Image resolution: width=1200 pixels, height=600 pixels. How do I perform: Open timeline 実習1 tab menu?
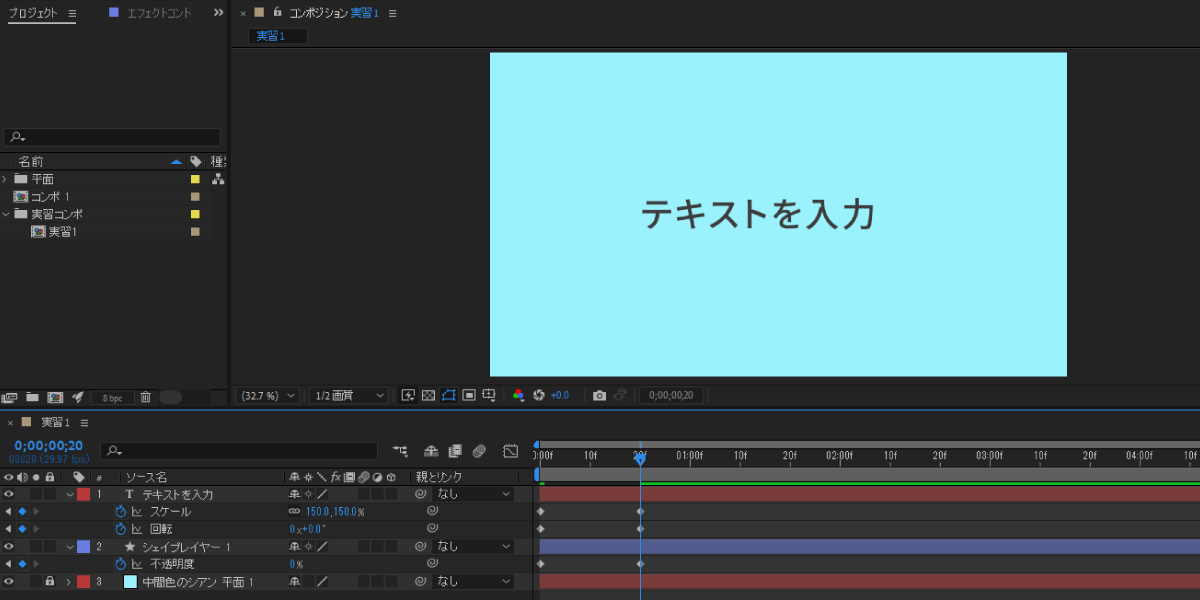tap(84, 423)
